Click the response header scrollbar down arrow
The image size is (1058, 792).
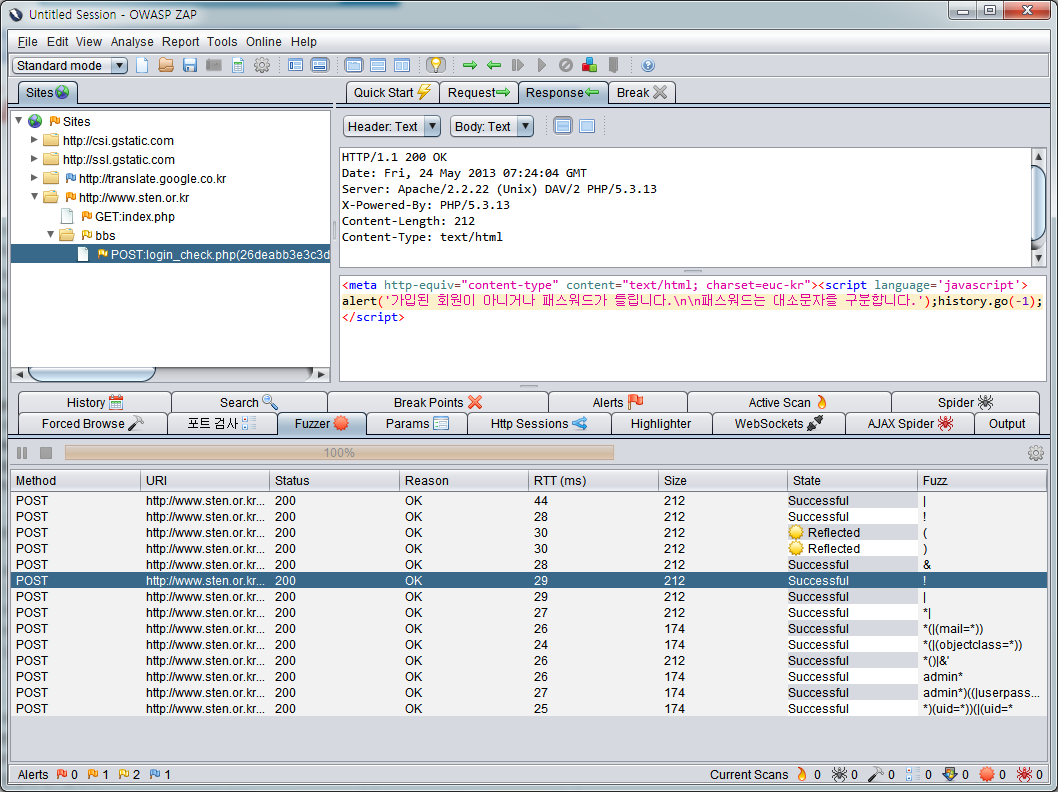click(1038, 258)
